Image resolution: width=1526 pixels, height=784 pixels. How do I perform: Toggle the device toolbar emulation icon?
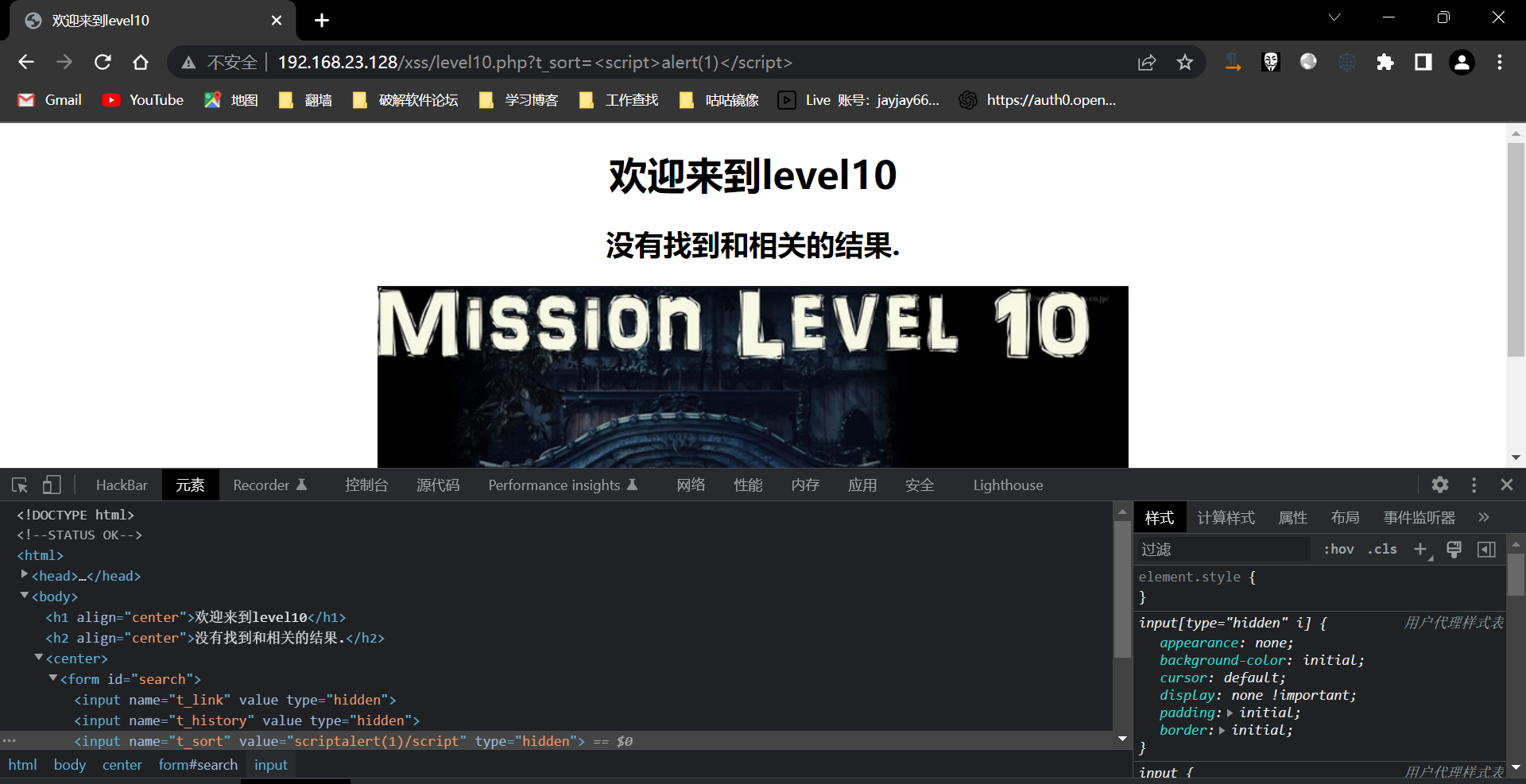[x=52, y=485]
